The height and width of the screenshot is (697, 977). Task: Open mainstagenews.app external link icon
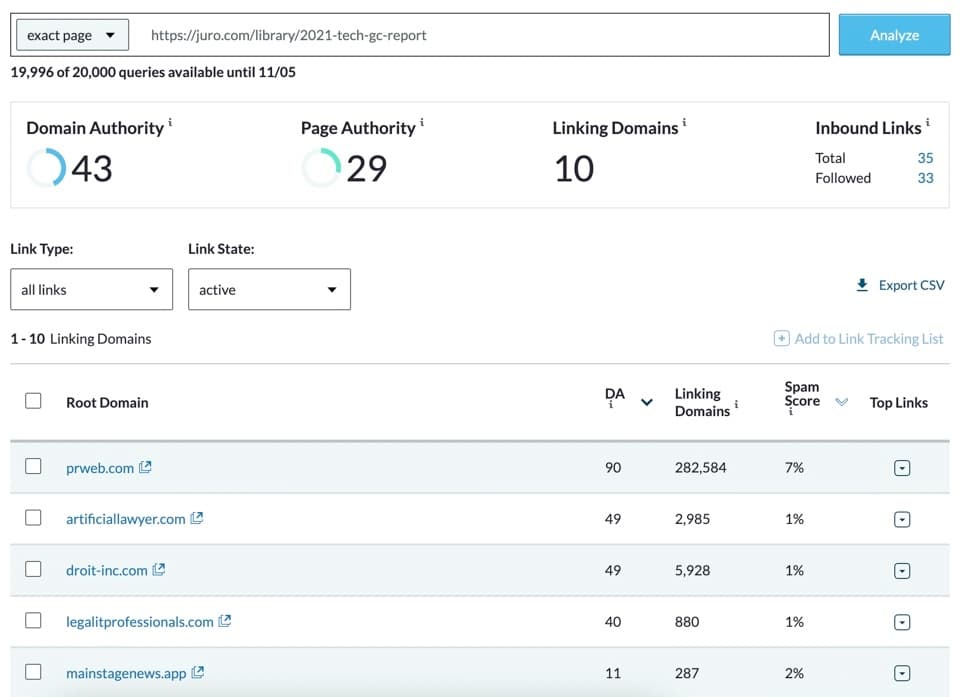(198, 673)
